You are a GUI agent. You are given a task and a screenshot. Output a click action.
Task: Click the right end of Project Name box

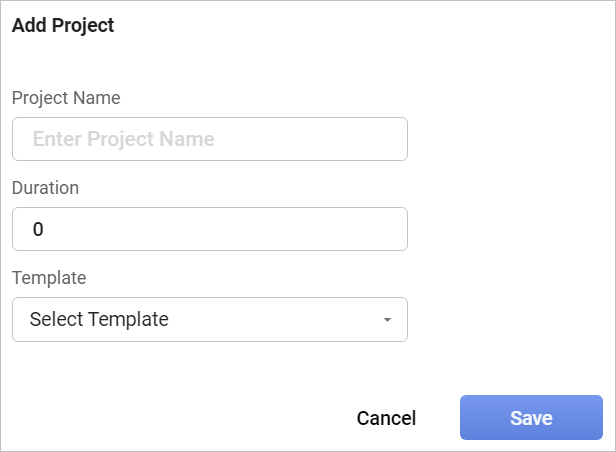(x=390, y=139)
